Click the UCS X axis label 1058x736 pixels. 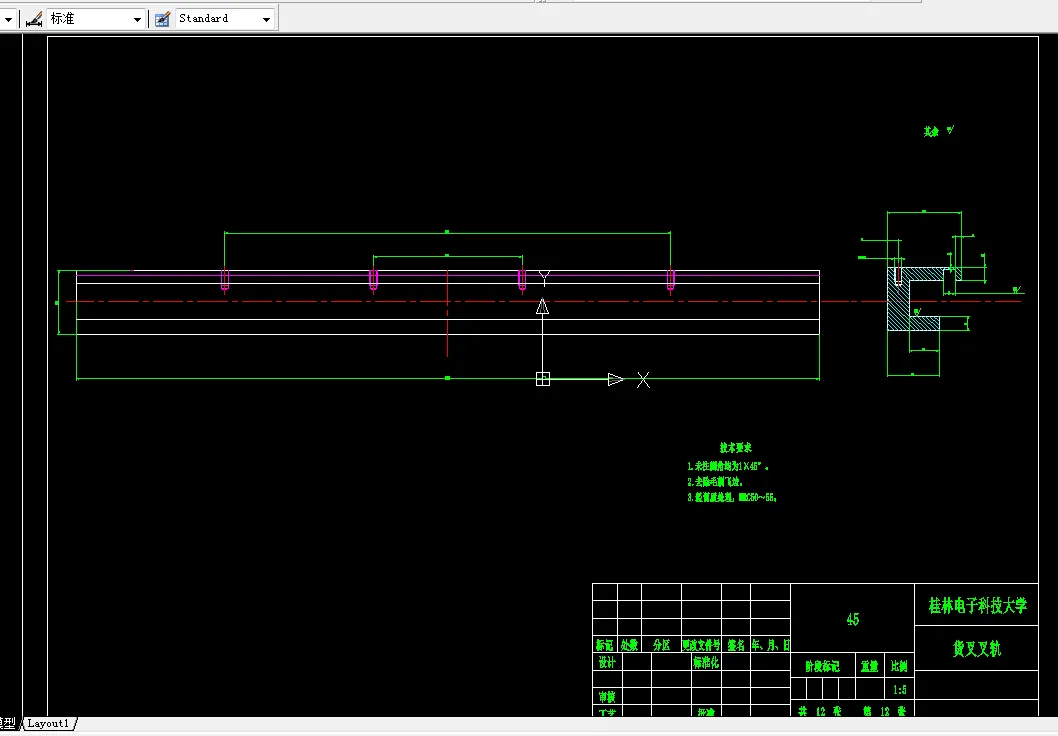(x=643, y=380)
